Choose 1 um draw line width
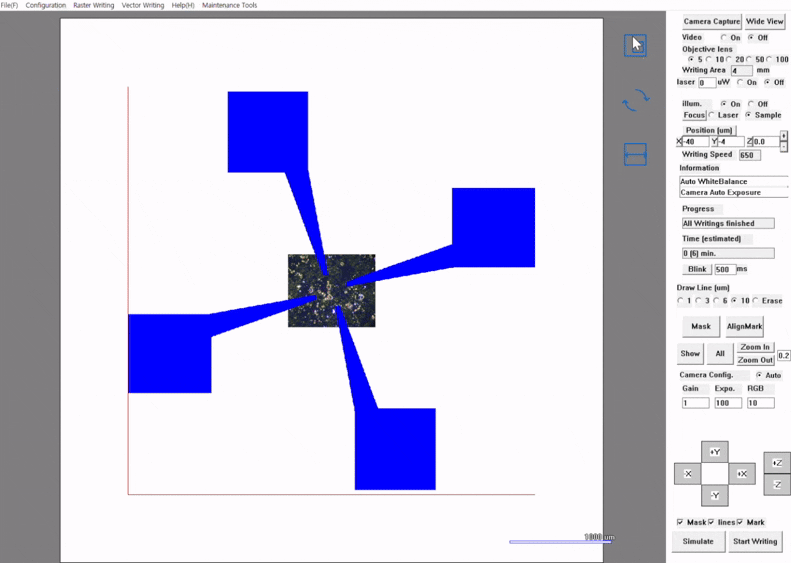Screen dimensions: 791x563 [x=681, y=301]
